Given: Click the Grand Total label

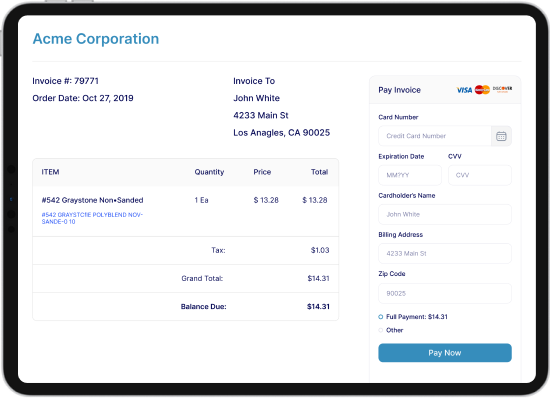Looking at the screenshot, I should click(202, 278).
